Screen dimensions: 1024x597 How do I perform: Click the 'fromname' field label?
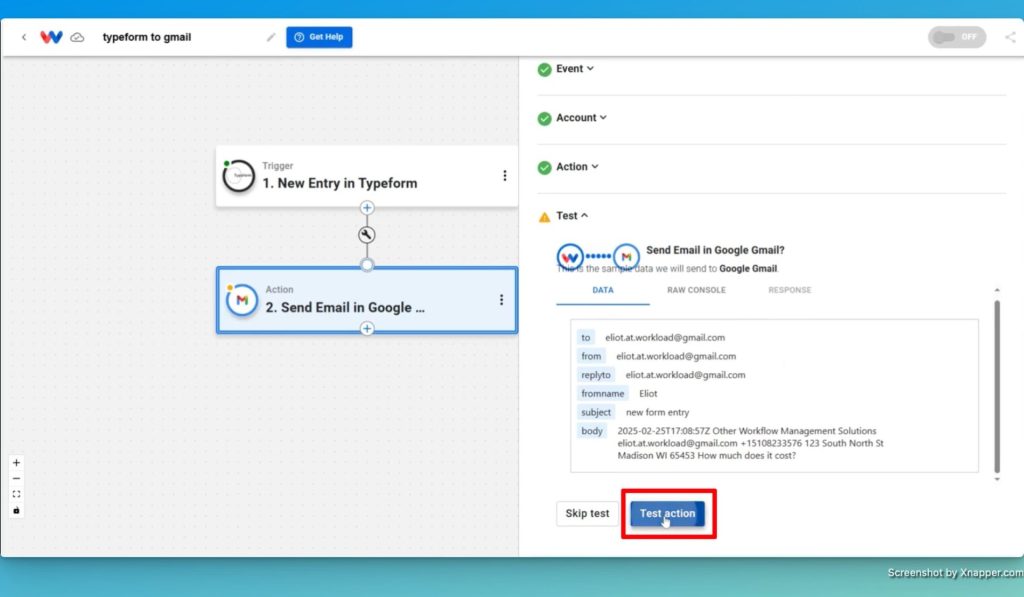point(603,393)
